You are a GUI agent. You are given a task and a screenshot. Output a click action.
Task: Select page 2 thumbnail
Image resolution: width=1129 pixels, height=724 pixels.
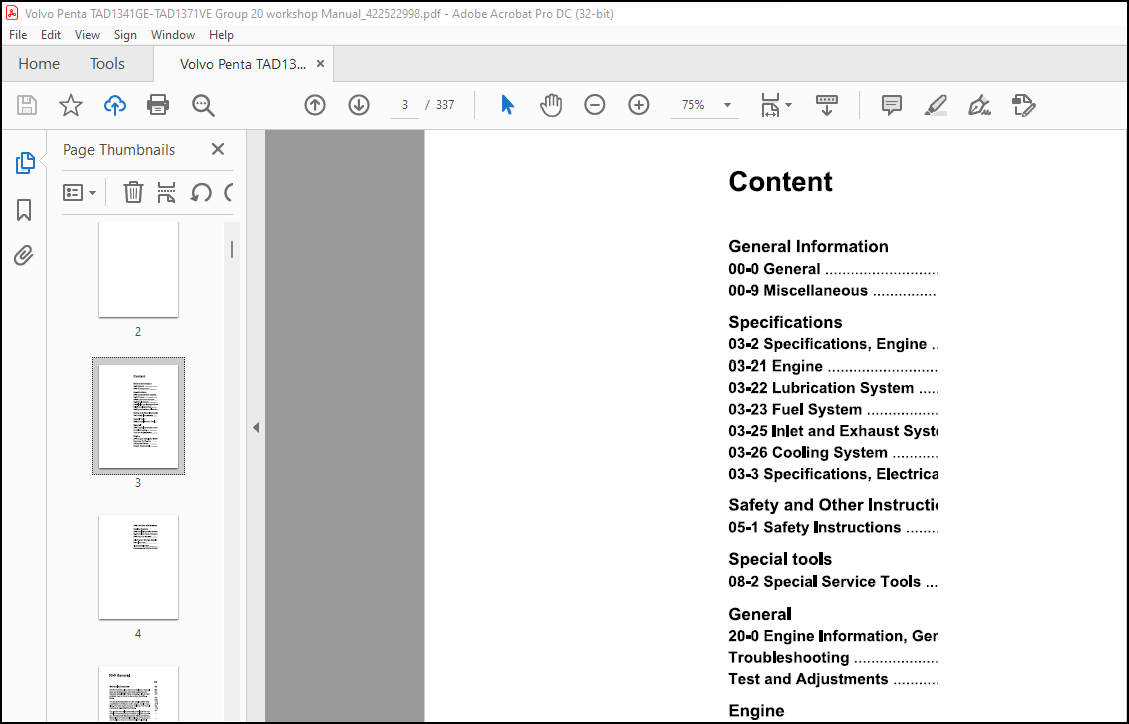[x=138, y=269]
